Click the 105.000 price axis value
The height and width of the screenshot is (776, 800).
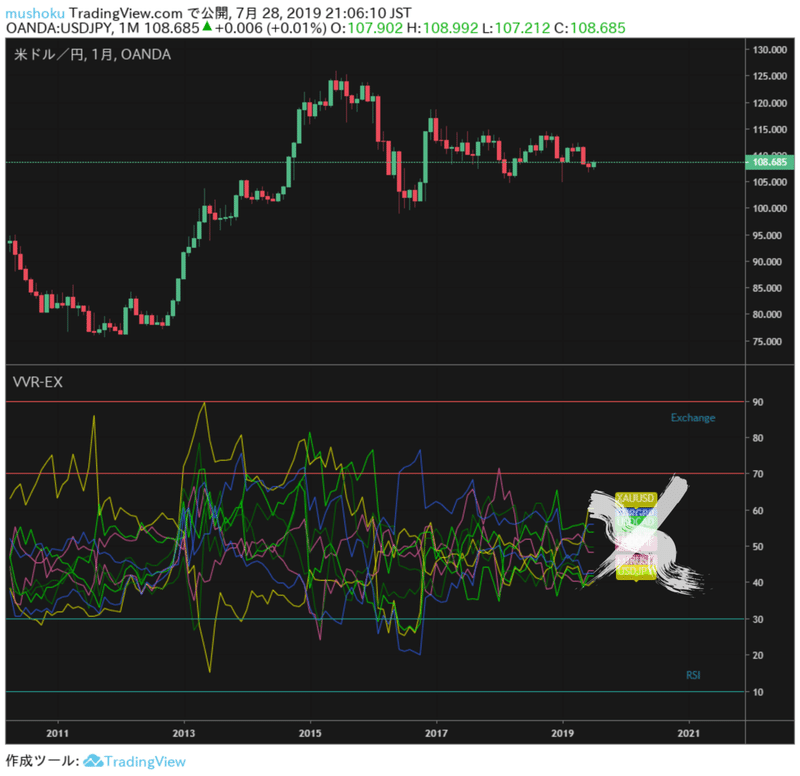pyautogui.click(x=769, y=182)
